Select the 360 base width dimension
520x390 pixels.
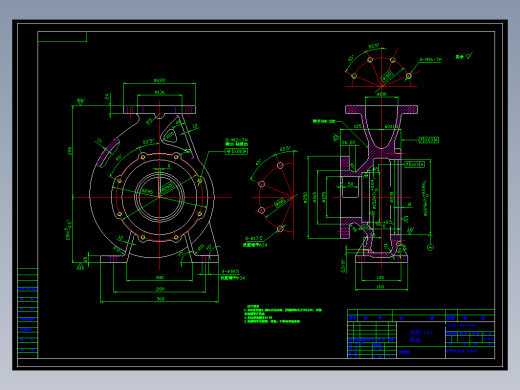click(x=161, y=299)
